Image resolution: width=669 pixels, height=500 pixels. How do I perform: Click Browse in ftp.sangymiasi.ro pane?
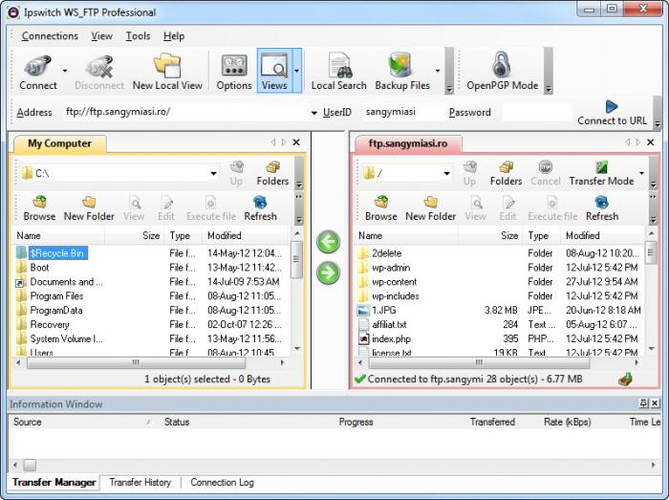pos(381,209)
